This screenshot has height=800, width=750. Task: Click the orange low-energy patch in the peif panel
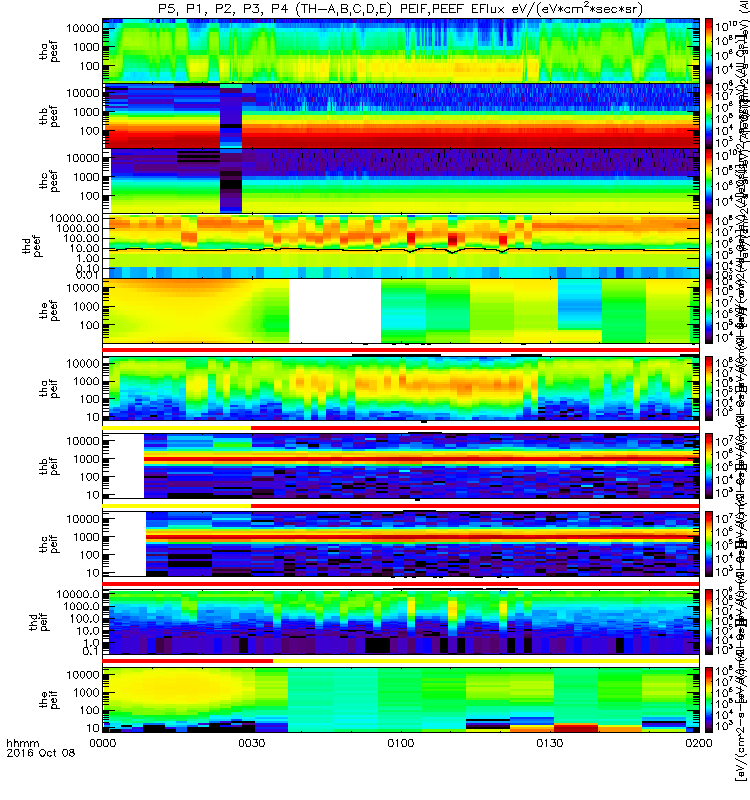pos(576,728)
